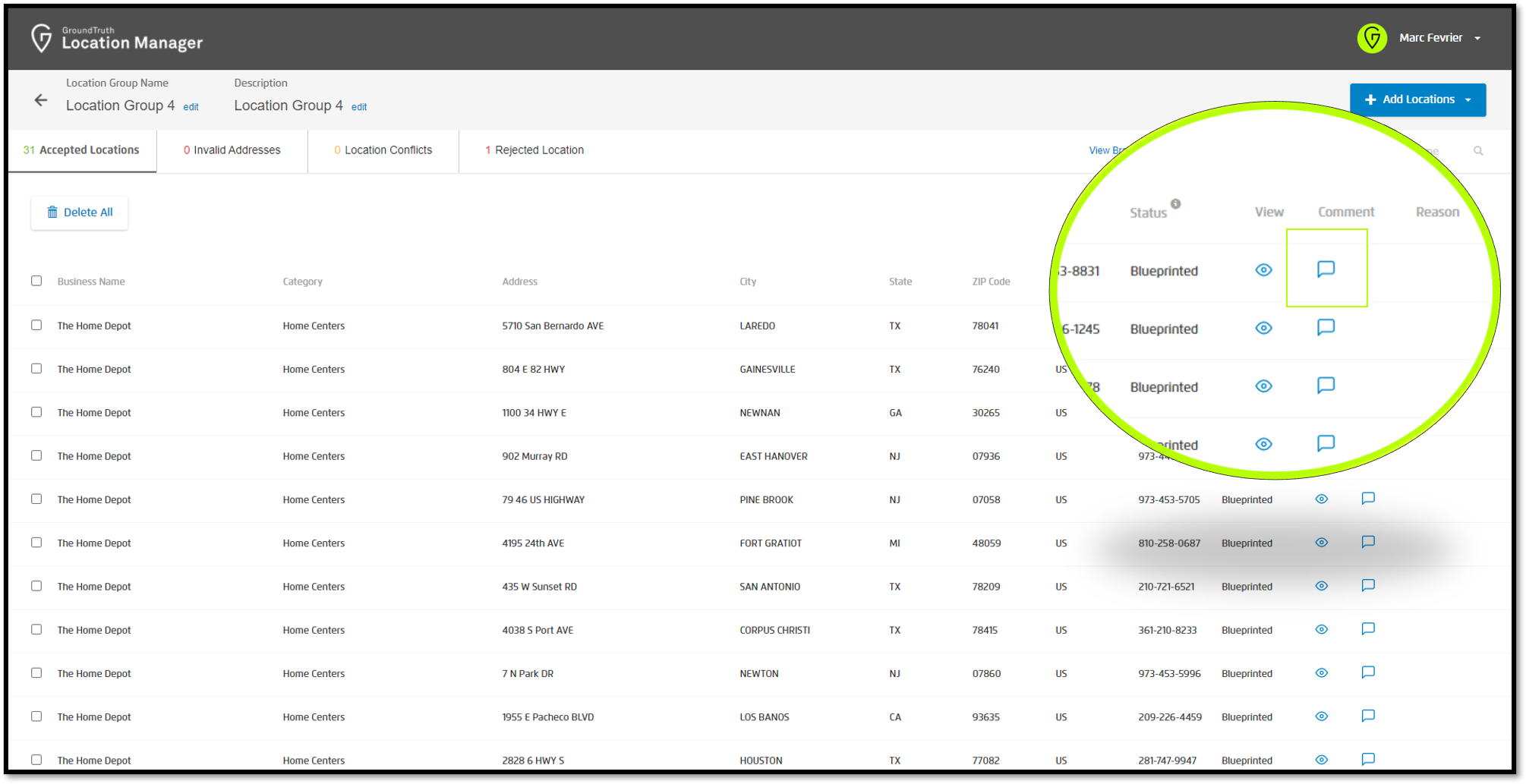Viewport: 1526px width, 784px height.
Task: Switch to the Accepted Locations tab
Action: tap(81, 150)
